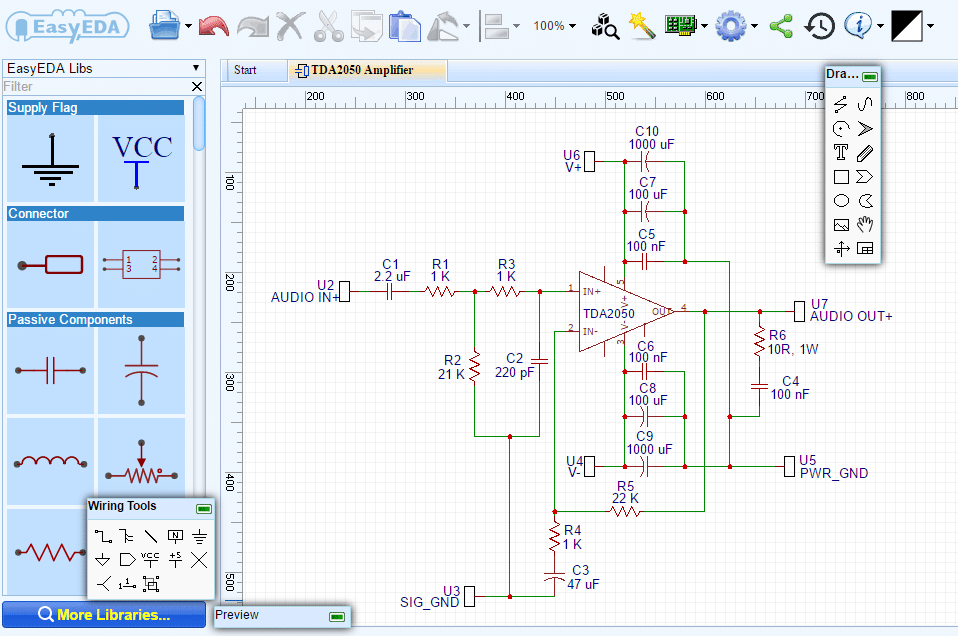Expand the align dropdown arrow

click(x=516, y=26)
